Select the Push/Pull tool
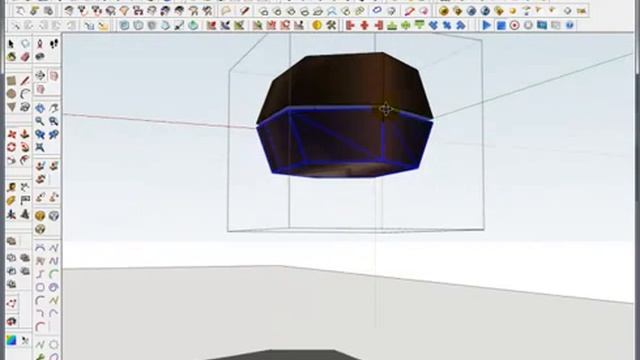 point(25,134)
